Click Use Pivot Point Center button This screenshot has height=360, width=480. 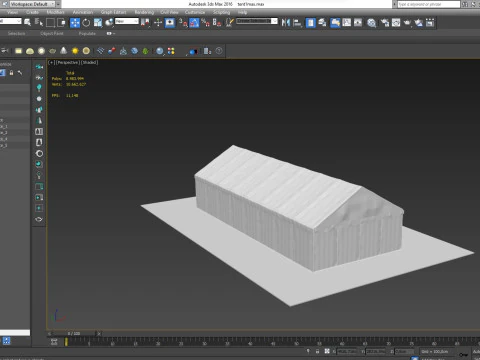(x=145, y=22)
